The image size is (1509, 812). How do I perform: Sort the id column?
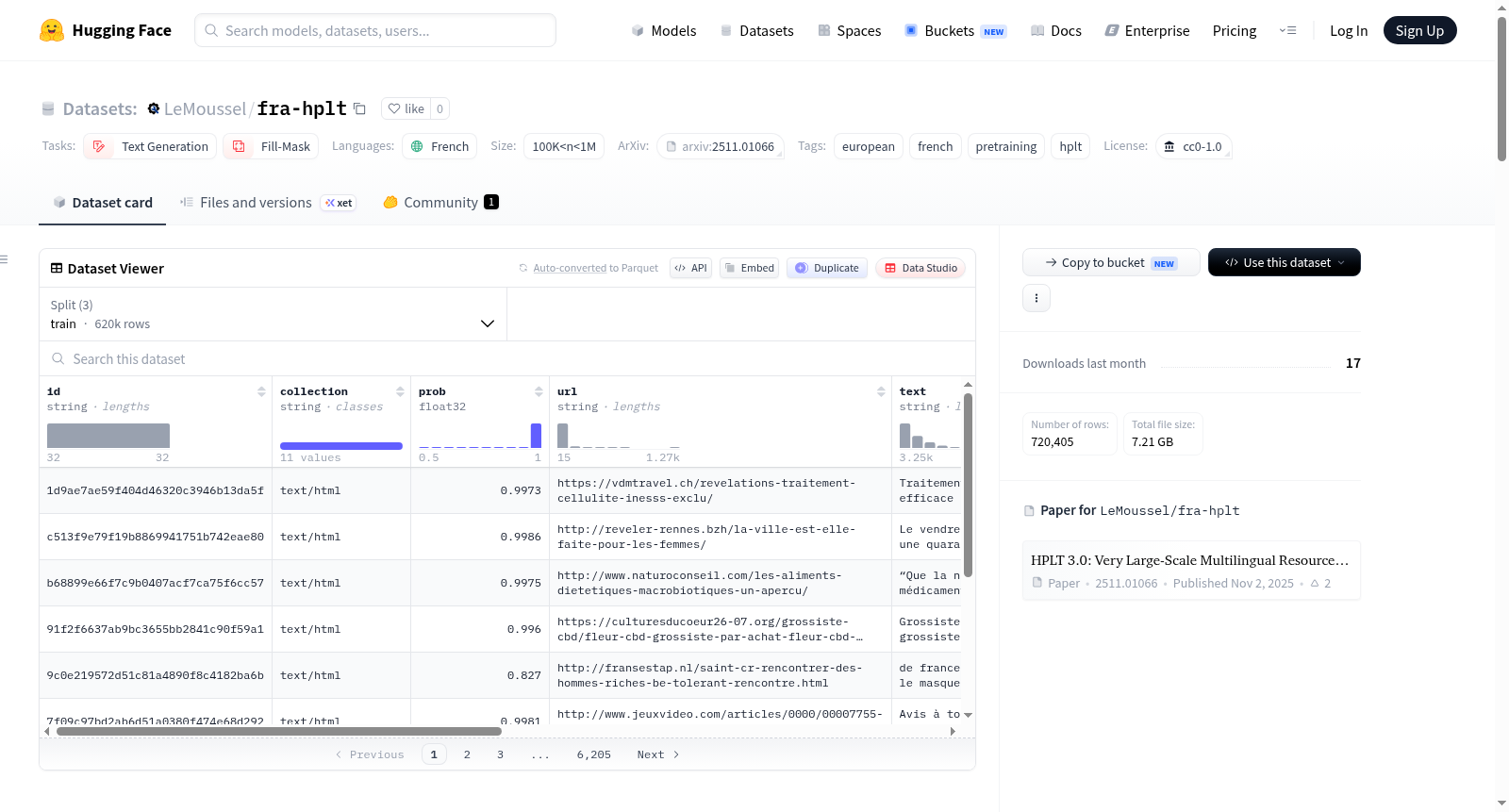[261, 391]
